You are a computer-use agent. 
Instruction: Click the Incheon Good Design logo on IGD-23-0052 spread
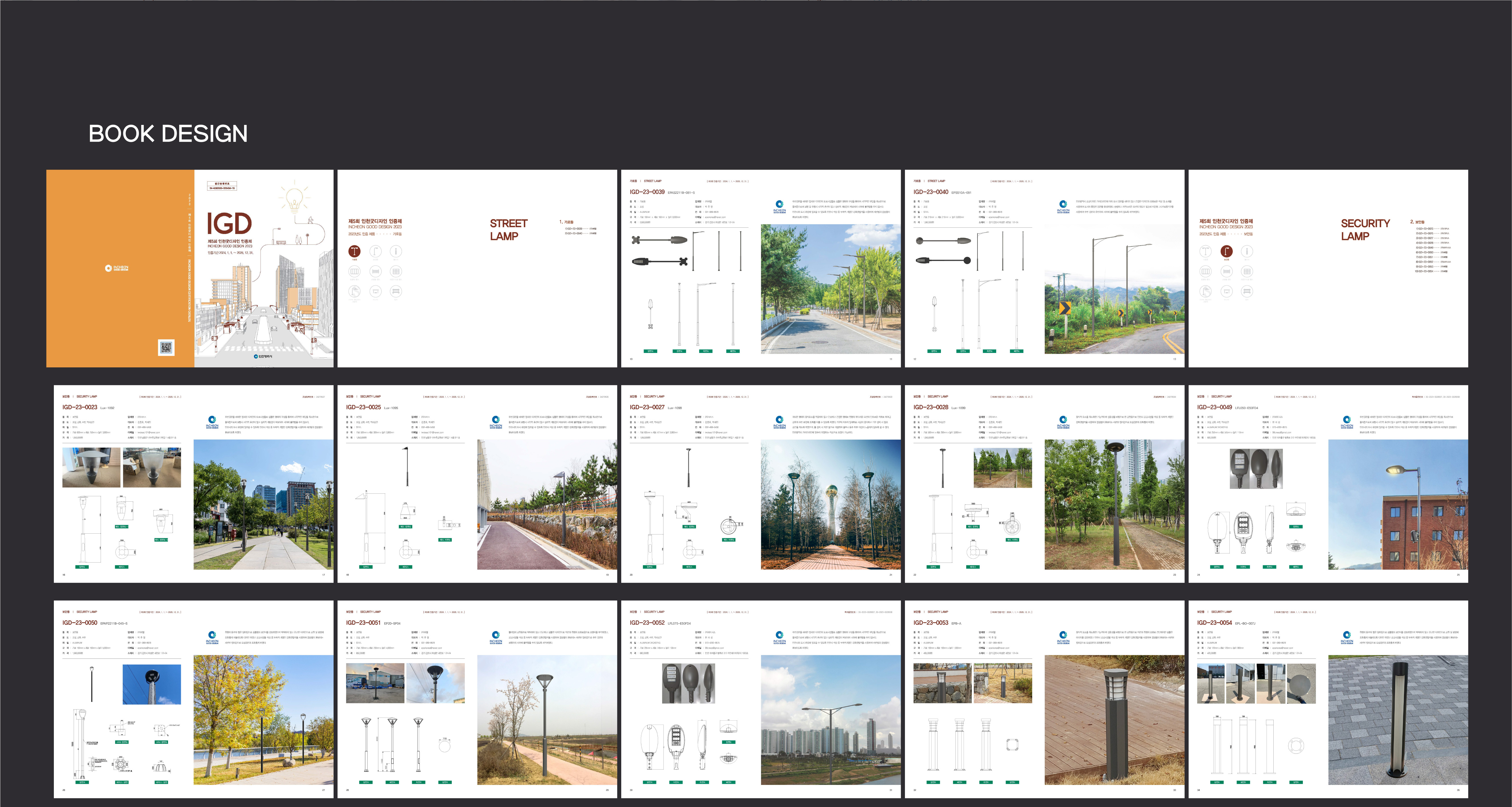[779, 638]
